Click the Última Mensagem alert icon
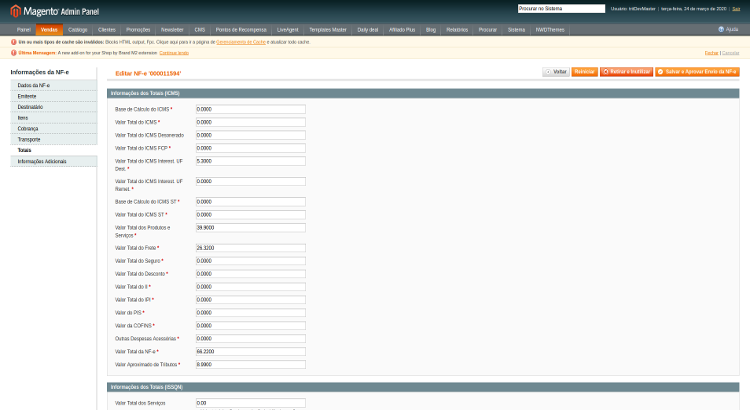The width and height of the screenshot is (750, 410). coord(13,53)
